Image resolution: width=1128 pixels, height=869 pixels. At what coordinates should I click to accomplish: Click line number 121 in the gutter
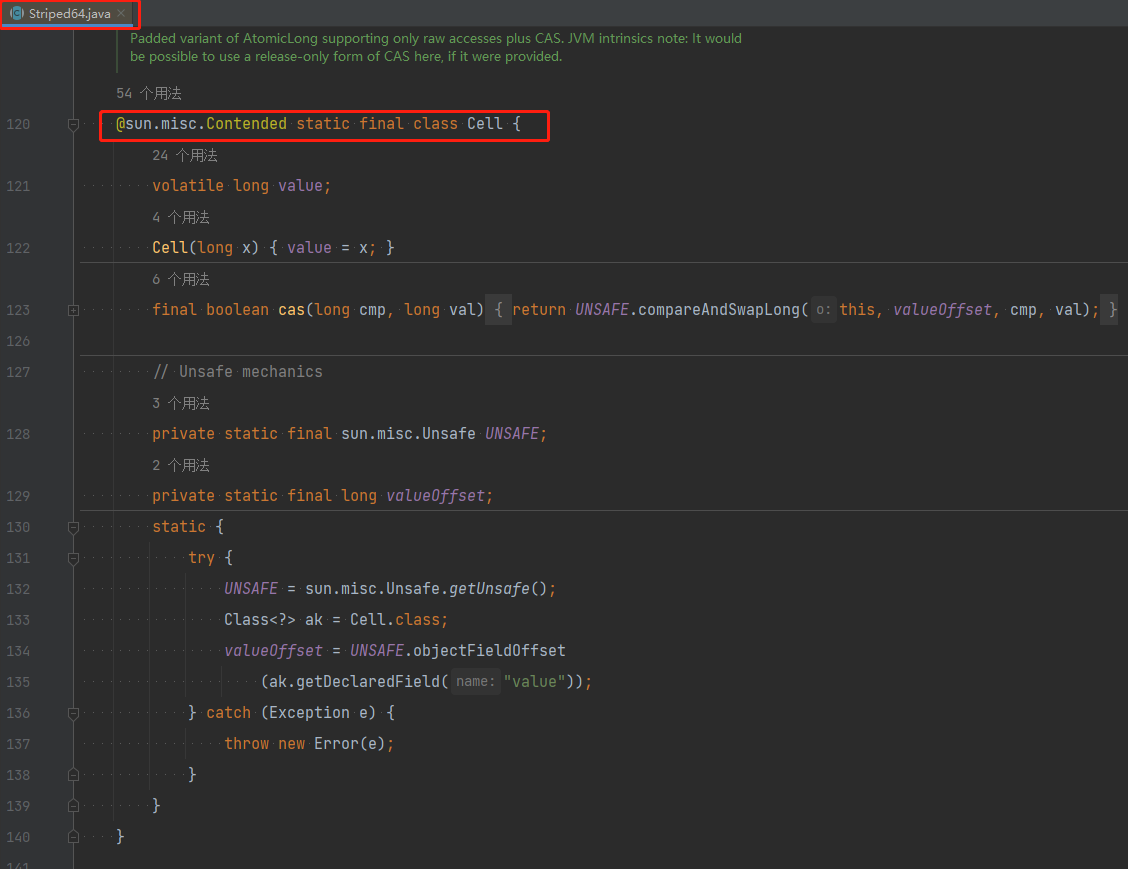tap(18, 186)
